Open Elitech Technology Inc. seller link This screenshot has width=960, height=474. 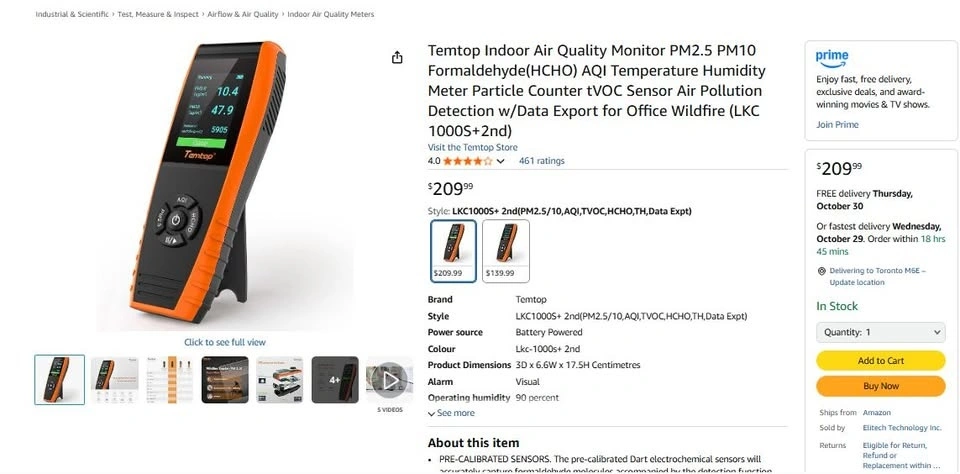pyautogui.click(x=902, y=428)
